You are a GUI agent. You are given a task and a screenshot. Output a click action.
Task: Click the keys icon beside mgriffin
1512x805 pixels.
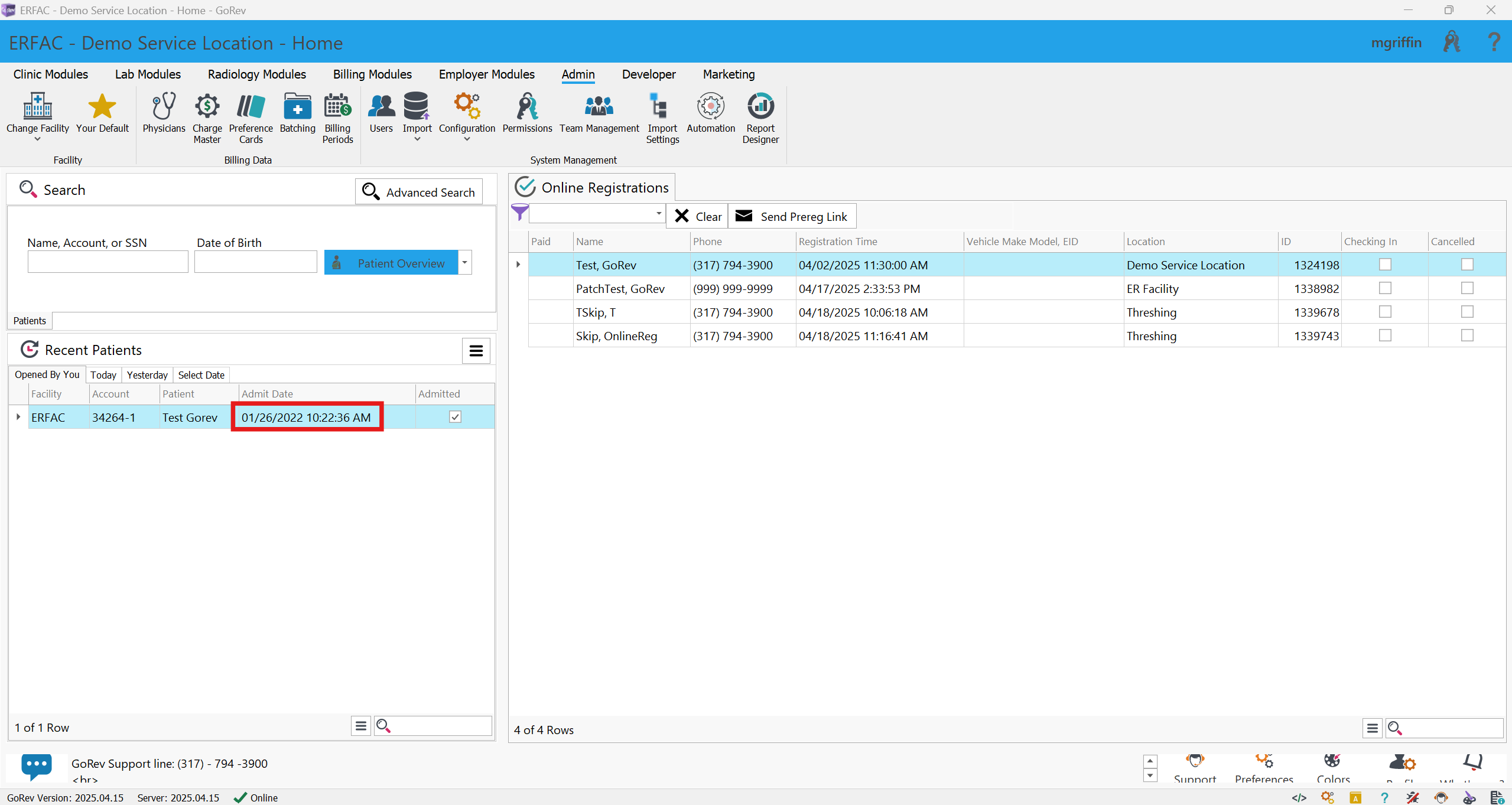[1452, 42]
